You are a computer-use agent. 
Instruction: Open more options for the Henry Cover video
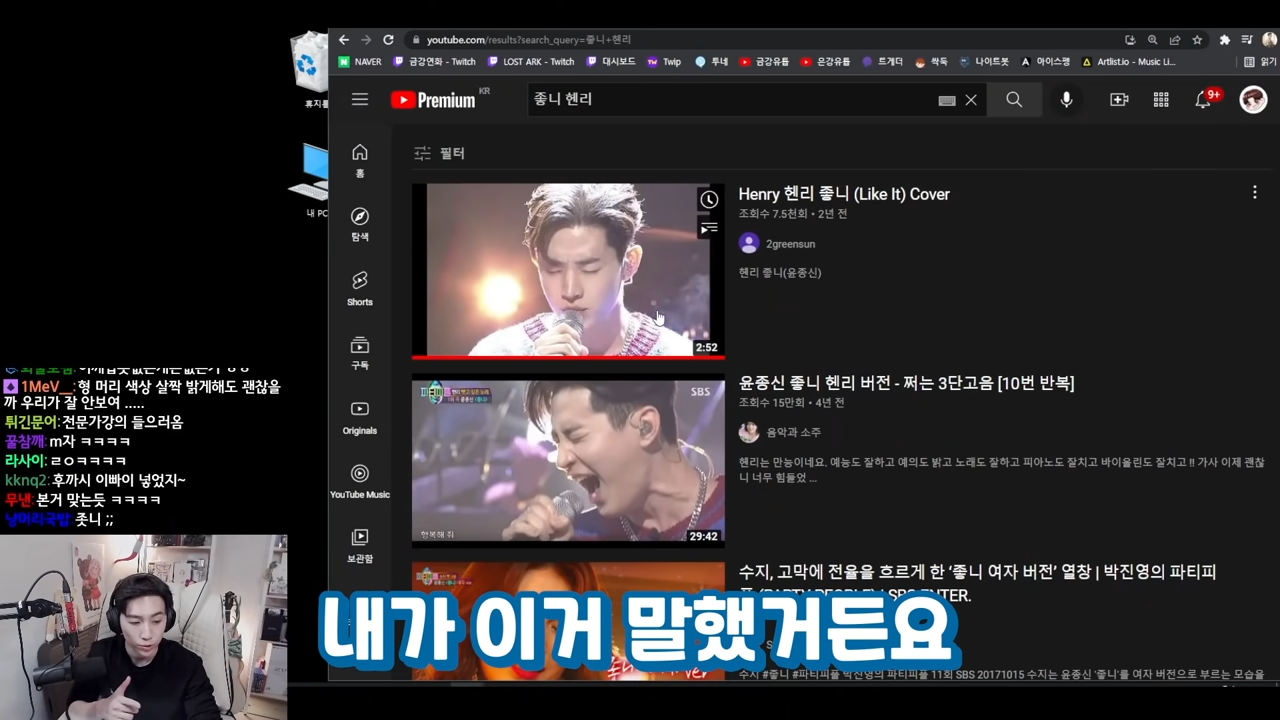click(x=1254, y=193)
